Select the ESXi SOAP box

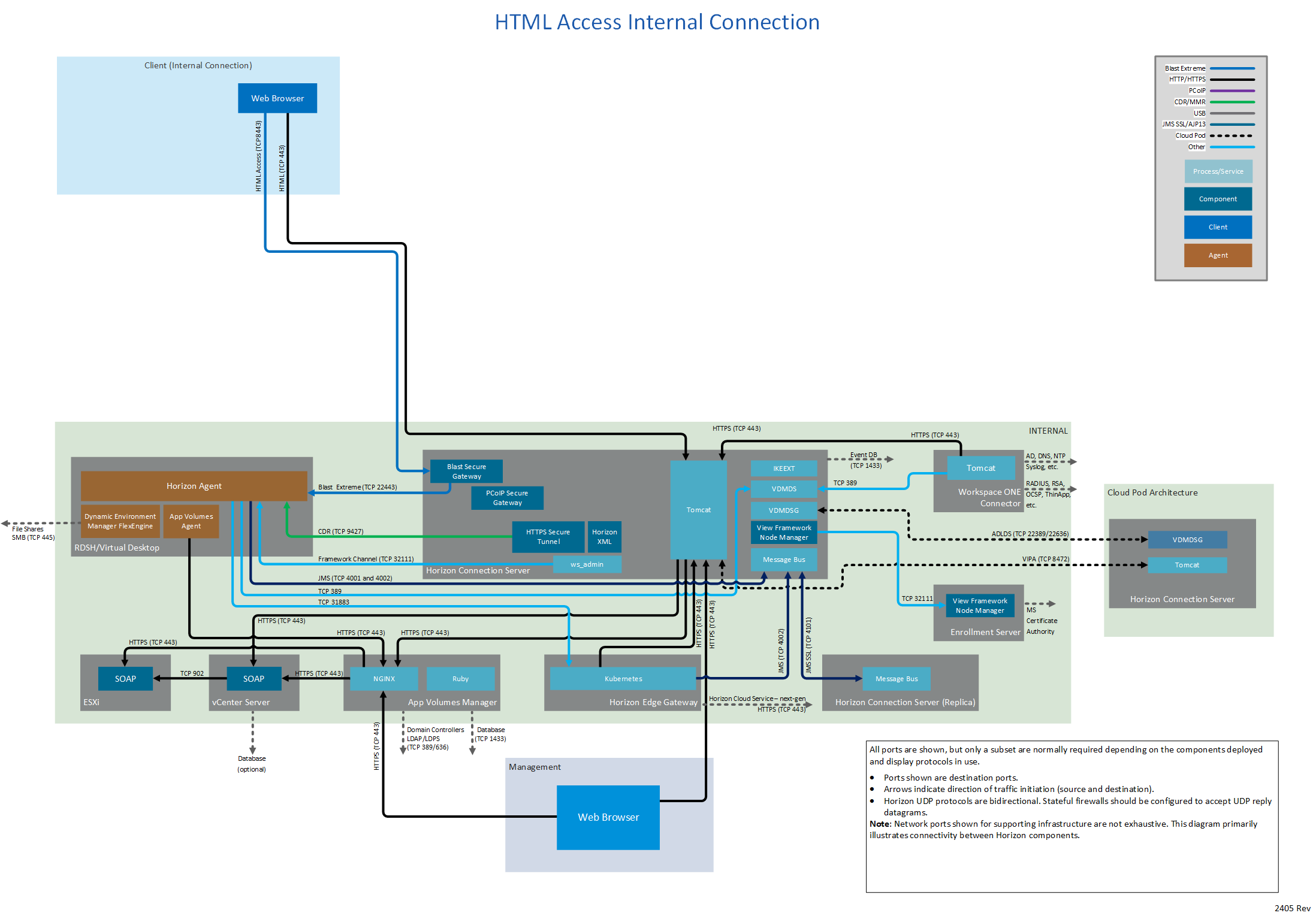[x=125, y=679]
